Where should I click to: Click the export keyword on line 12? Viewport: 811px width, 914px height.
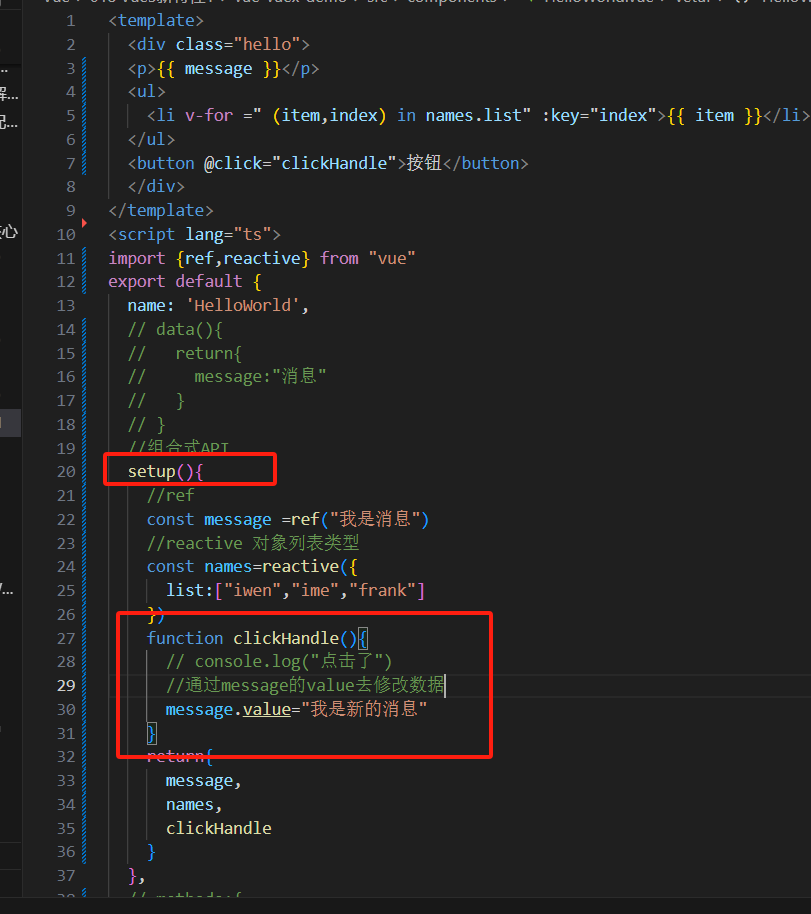pos(137,282)
